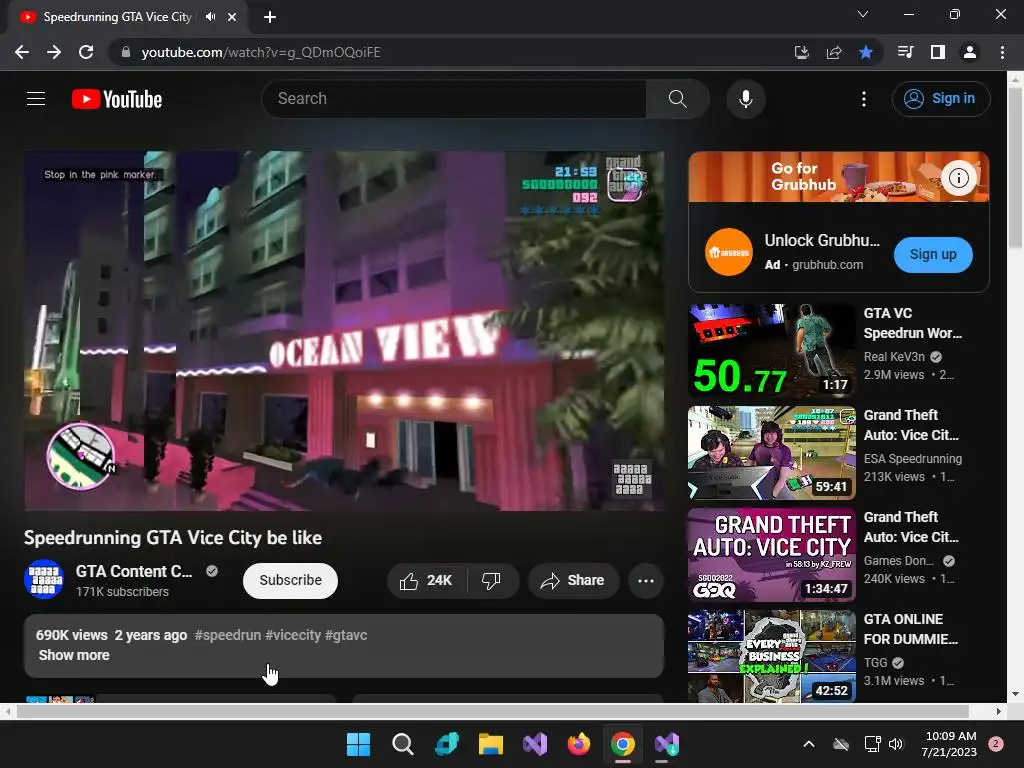Open the #speedrun hashtag
1024x768 pixels.
(x=228, y=635)
